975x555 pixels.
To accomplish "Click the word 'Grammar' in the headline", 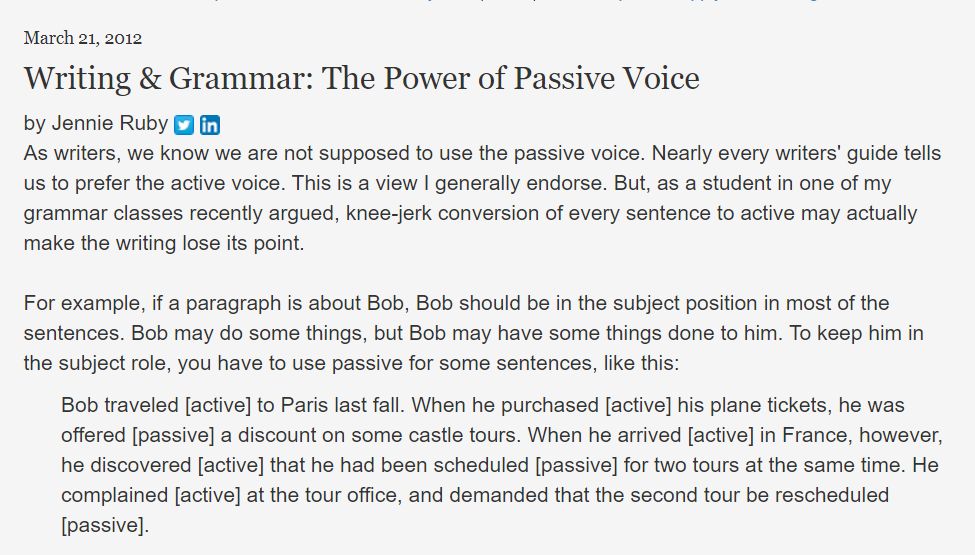I will click(241, 79).
